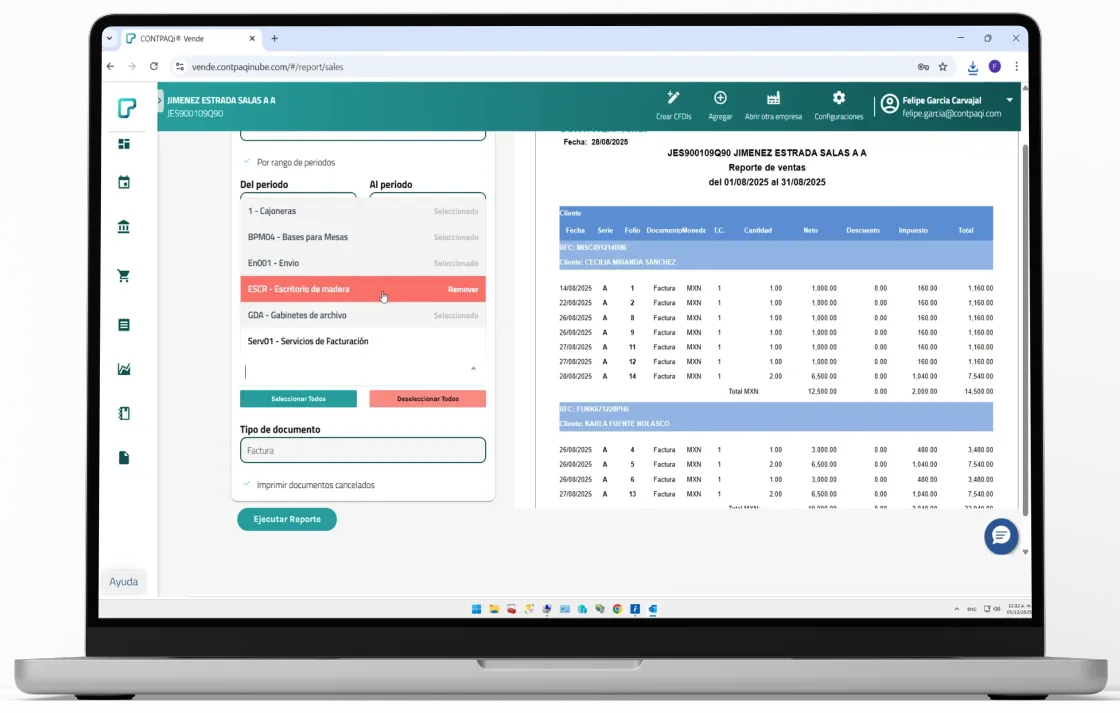Viewport: 1120px width, 713px height.
Task: Select BPM04 - Bases para Mesas option
Action: [x=363, y=237]
